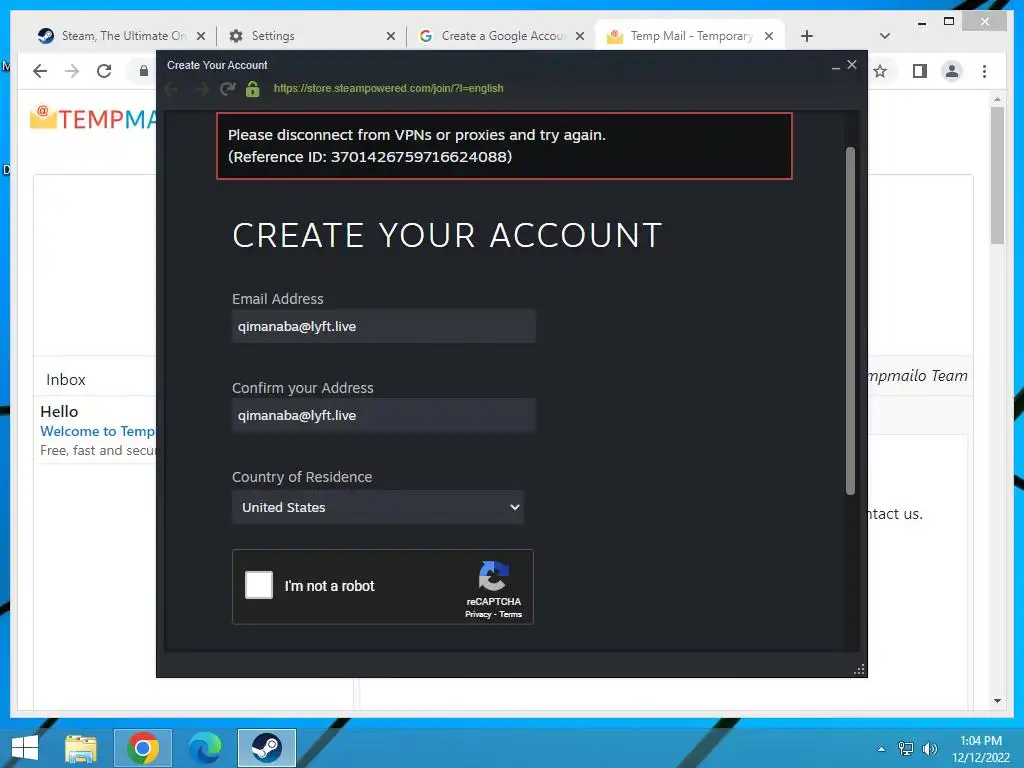Click the Steam taskbar icon
1024x768 pixels.
(x=266, y=748)
